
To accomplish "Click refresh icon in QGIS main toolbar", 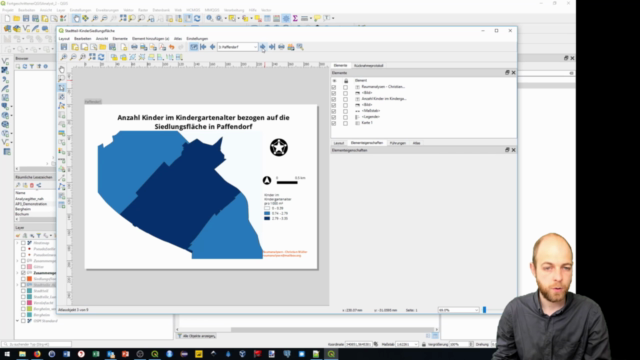I will pyautogui.click(x=197, y=18).
